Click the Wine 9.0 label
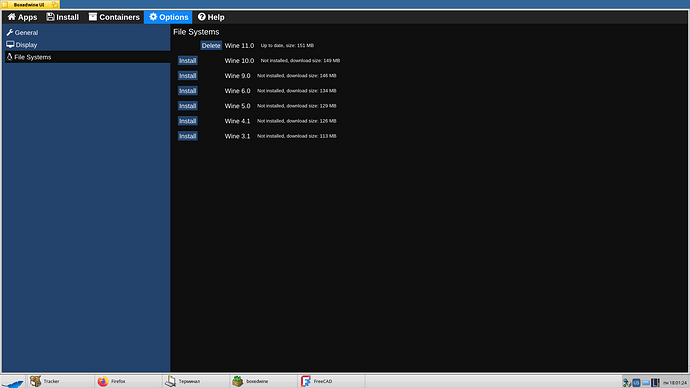This screenshot has width=690, height=388. point(237,76)
